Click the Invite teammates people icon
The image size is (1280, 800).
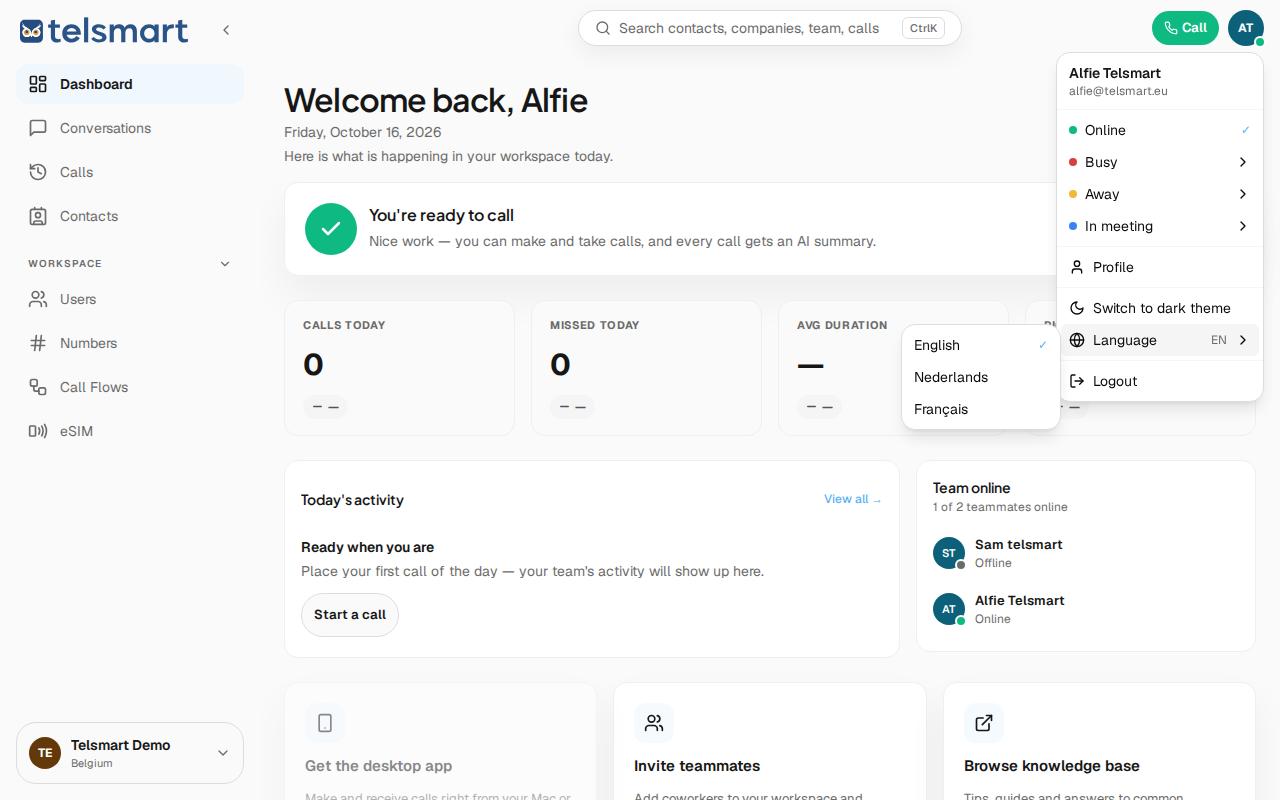[x=654, y=723]
